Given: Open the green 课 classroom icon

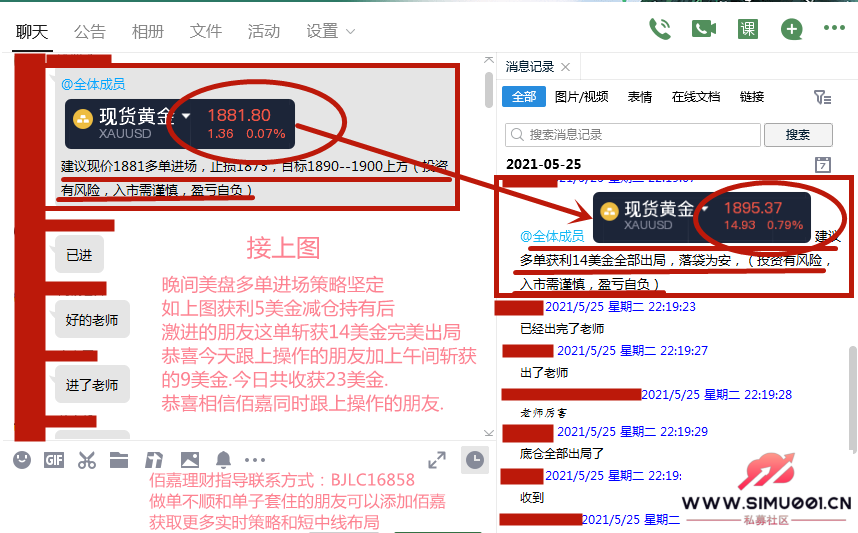Looking at the screenshot, I should click(x=747, y=29).
